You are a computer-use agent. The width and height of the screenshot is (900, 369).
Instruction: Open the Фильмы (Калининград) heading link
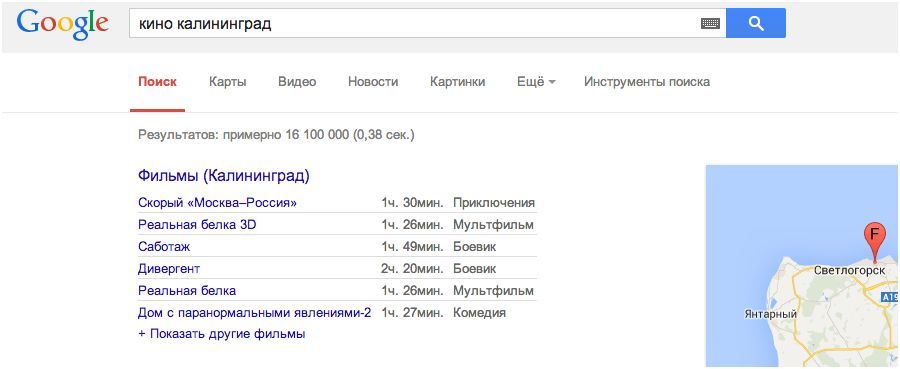tap(224, 176)
